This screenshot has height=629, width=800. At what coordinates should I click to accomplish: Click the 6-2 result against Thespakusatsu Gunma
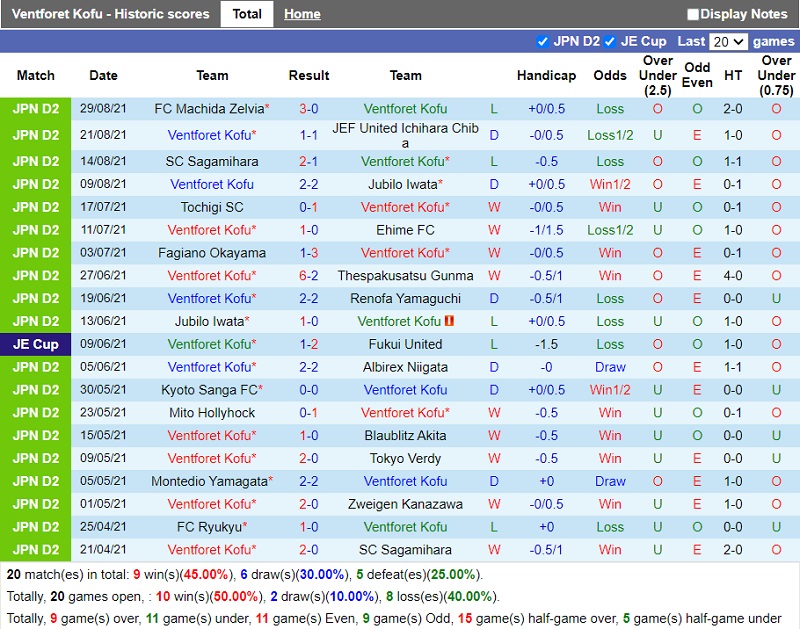click(309, 275)
